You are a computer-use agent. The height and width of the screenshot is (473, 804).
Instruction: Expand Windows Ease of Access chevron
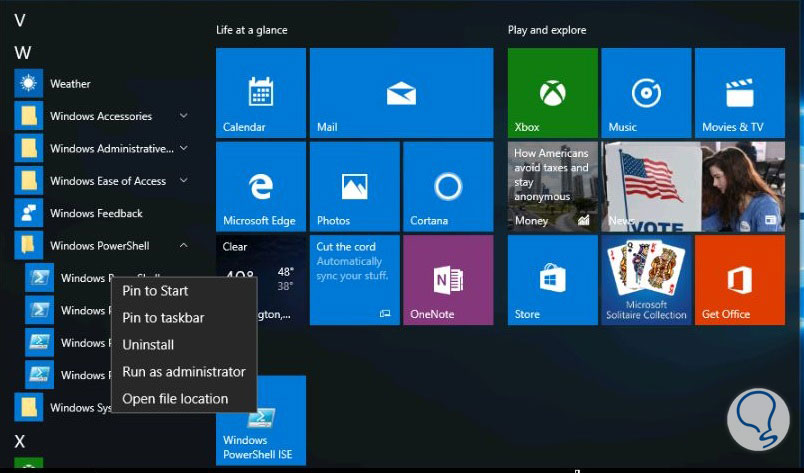[x=184, y=181]
